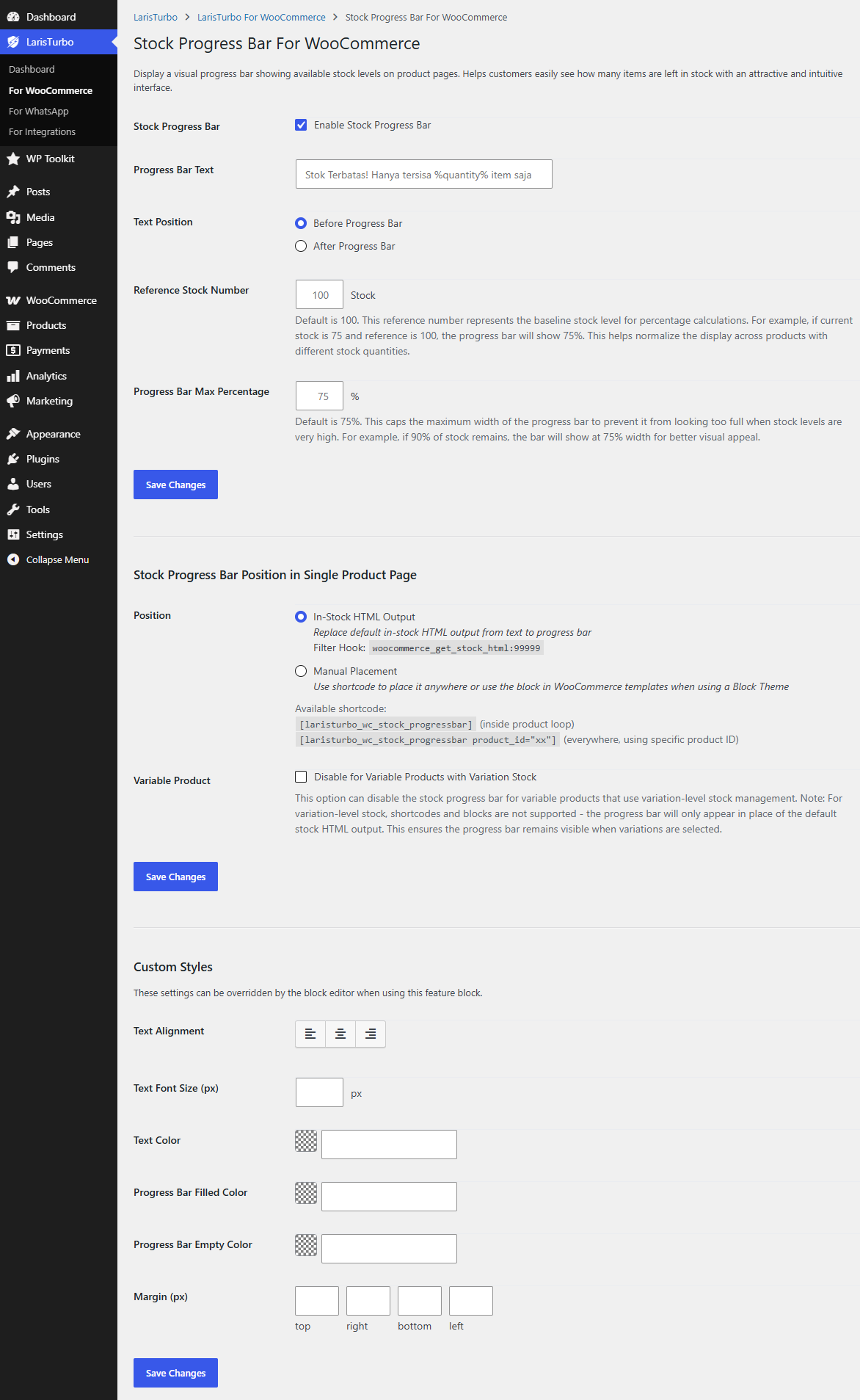The image size is (860, 1400).
Task: Click the Progress Bar Filled Color field
Action: (389, 1197)
